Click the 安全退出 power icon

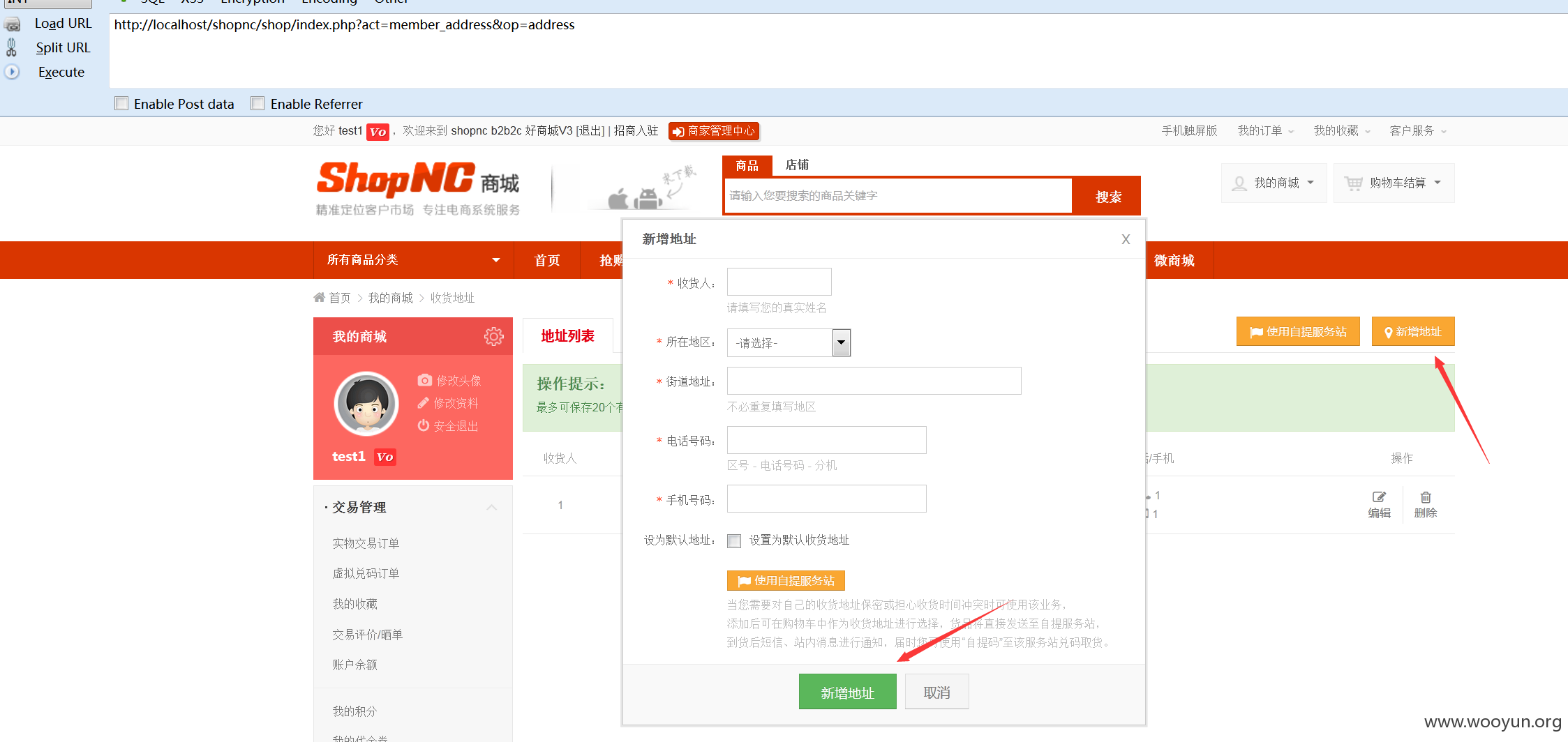tap(424, 425)
